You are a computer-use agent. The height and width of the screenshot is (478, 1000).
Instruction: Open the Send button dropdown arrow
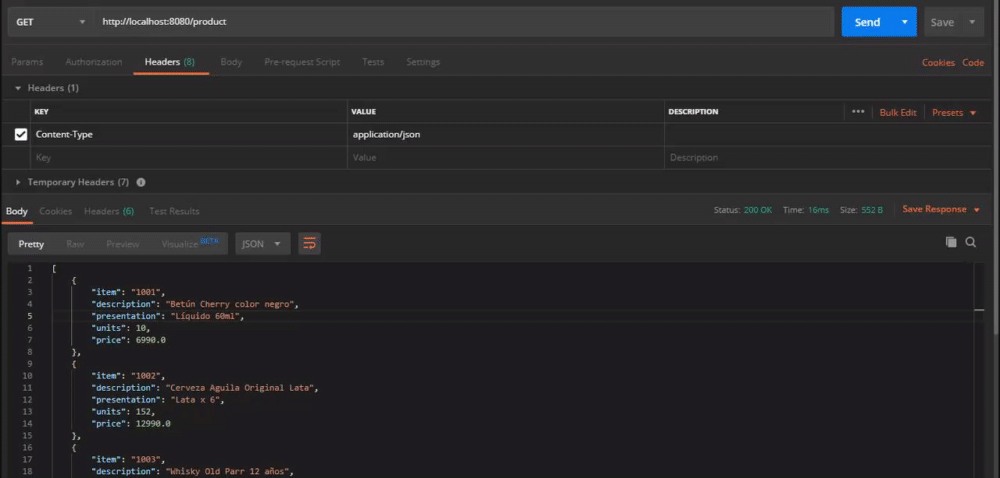(904, 22)
